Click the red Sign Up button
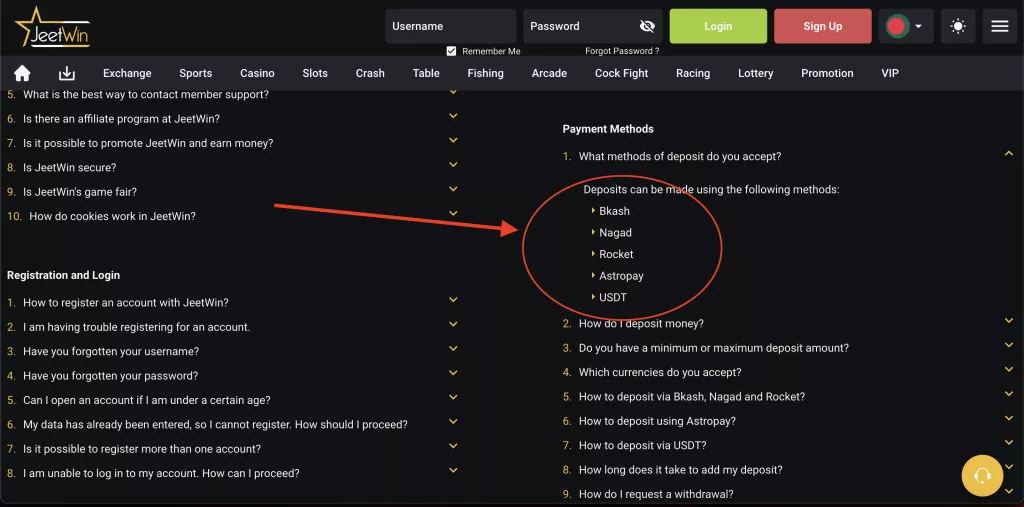The height and width of the screenshot is (507, 1024). [x=823, y=26]
